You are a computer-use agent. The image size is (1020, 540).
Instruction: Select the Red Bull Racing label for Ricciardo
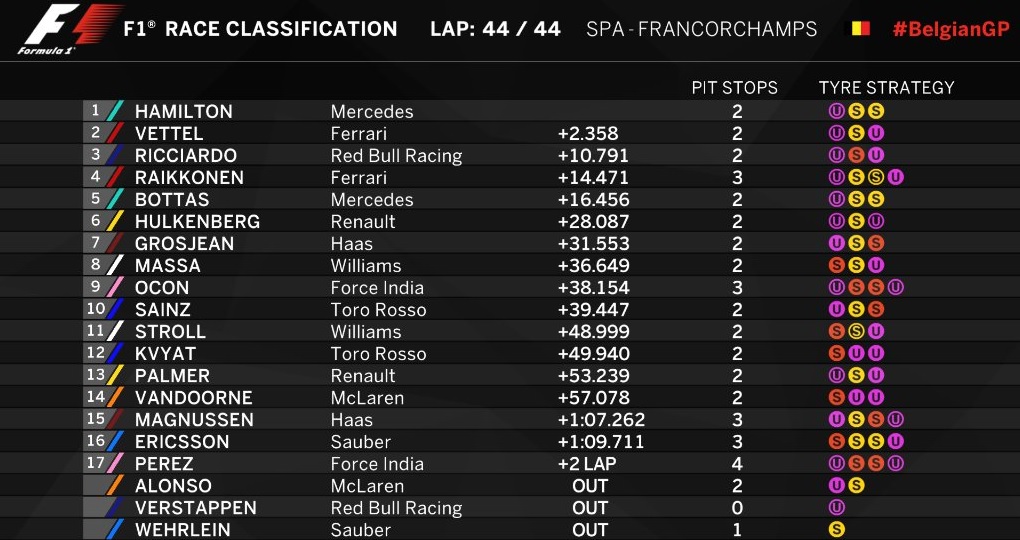coord(396,156)
